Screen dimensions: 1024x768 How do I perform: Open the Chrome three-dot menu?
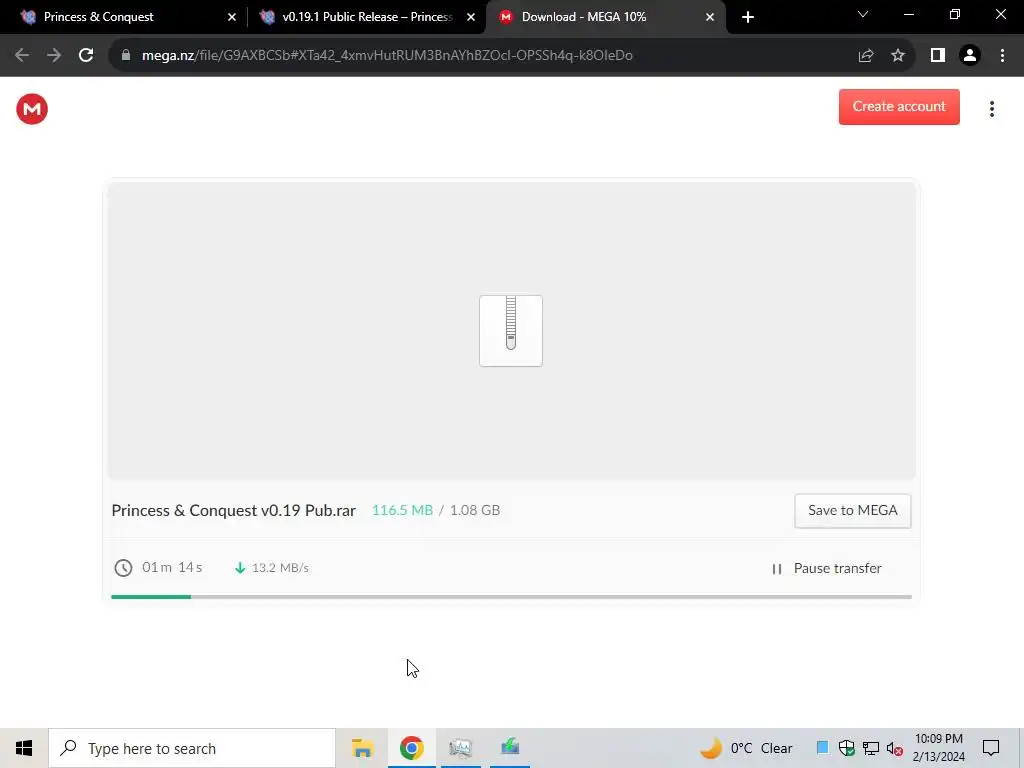pyautogui.click(x=1002, y=56)
